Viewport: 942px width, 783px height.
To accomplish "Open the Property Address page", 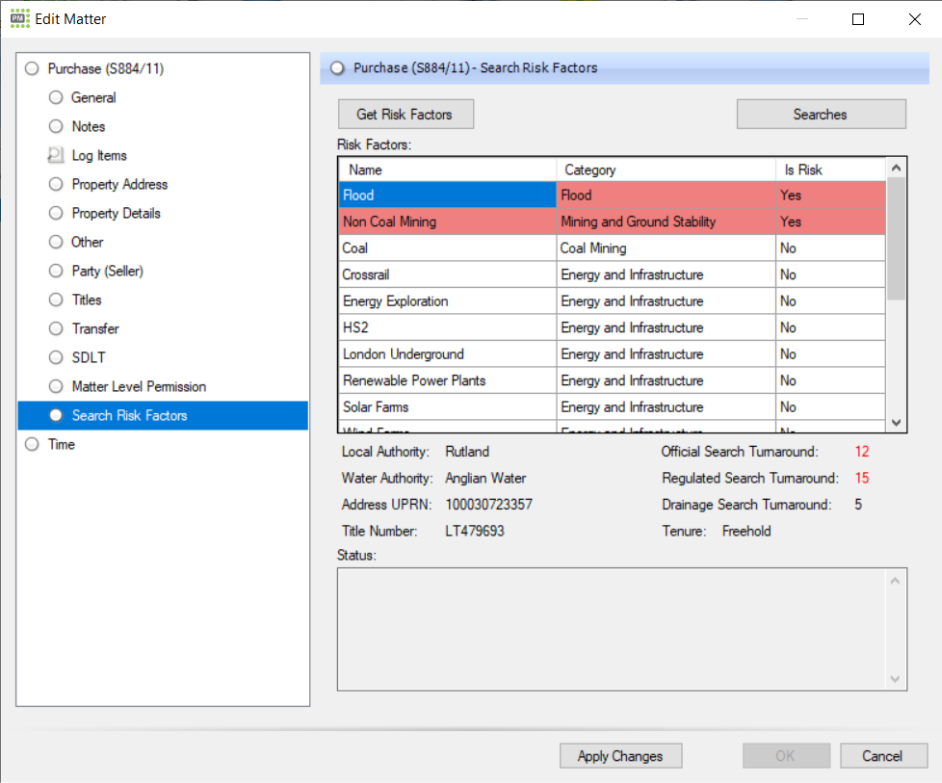I will point(117,184).
